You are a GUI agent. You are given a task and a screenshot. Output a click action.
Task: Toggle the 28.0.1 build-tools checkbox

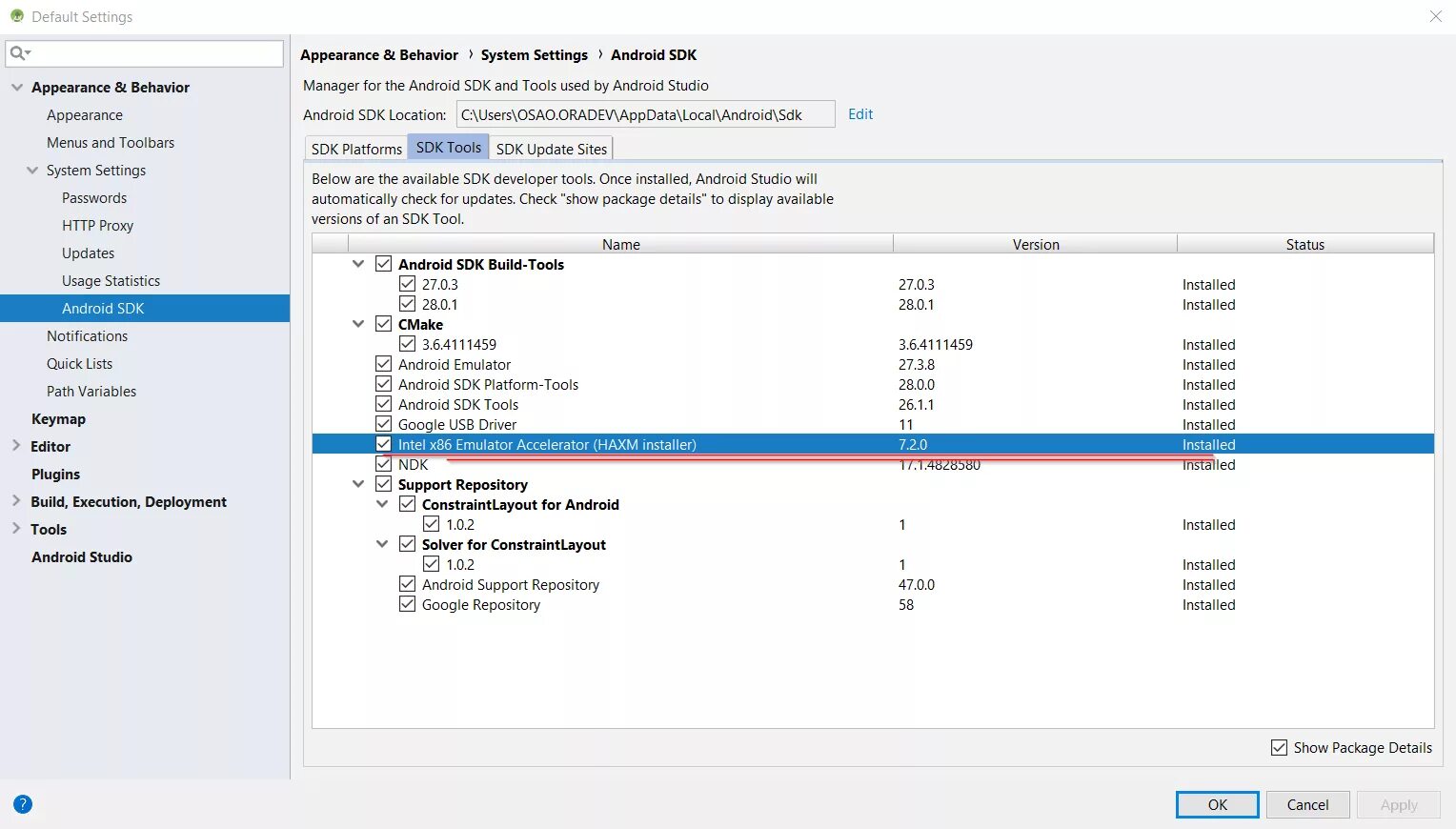pos(407,304)
